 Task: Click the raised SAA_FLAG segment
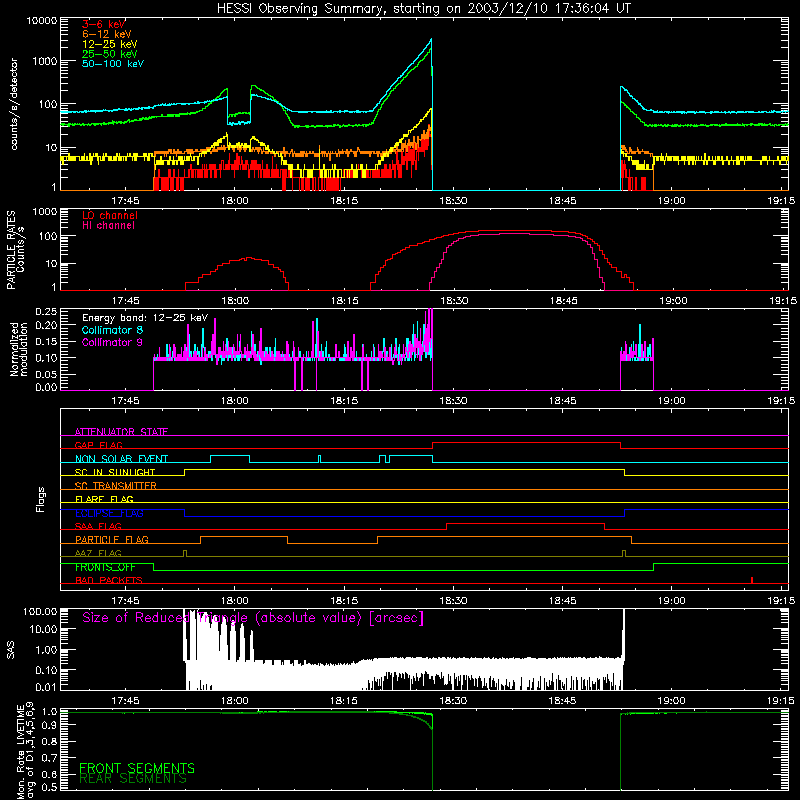click(526, 523)
